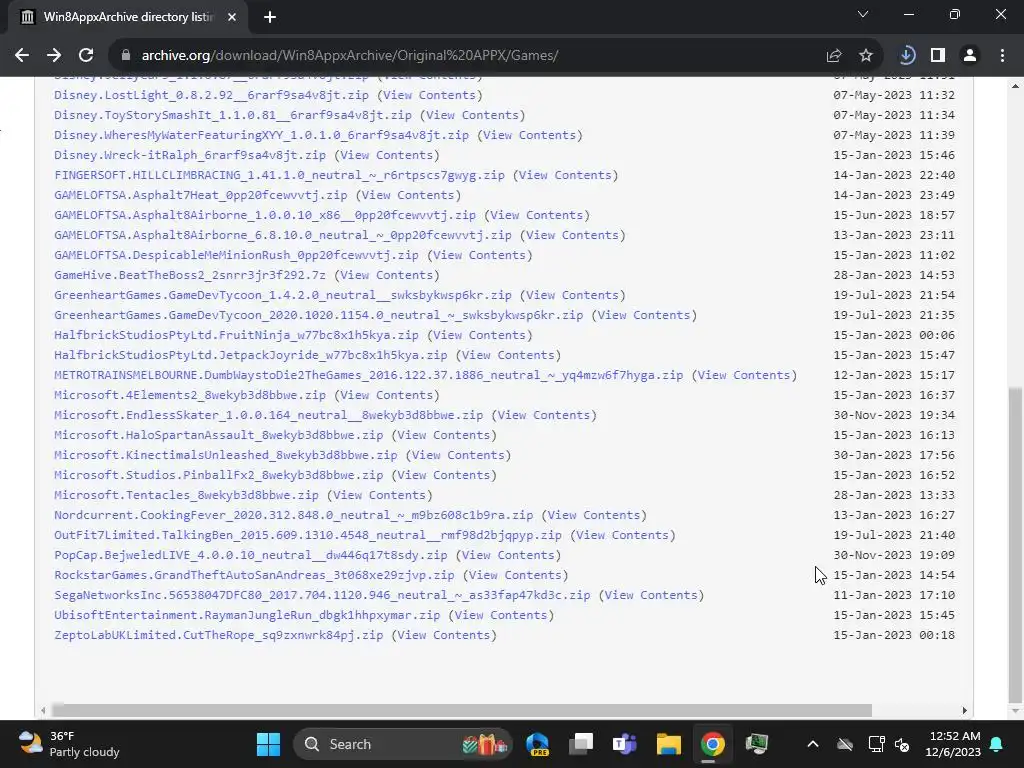Download Microsoft.Studios.PinballFx2 zip
The width and height of the screenshot is (1024, 768).
pos(218,475)
